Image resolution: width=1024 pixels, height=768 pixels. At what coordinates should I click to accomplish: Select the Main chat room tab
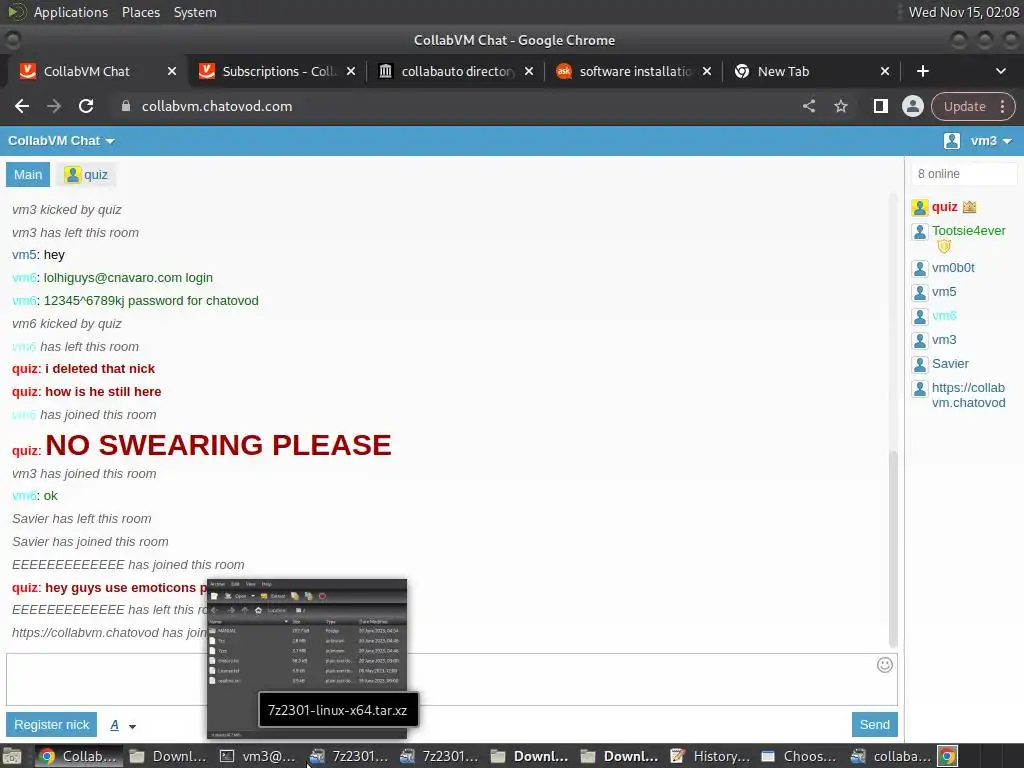tap(28, 174)
